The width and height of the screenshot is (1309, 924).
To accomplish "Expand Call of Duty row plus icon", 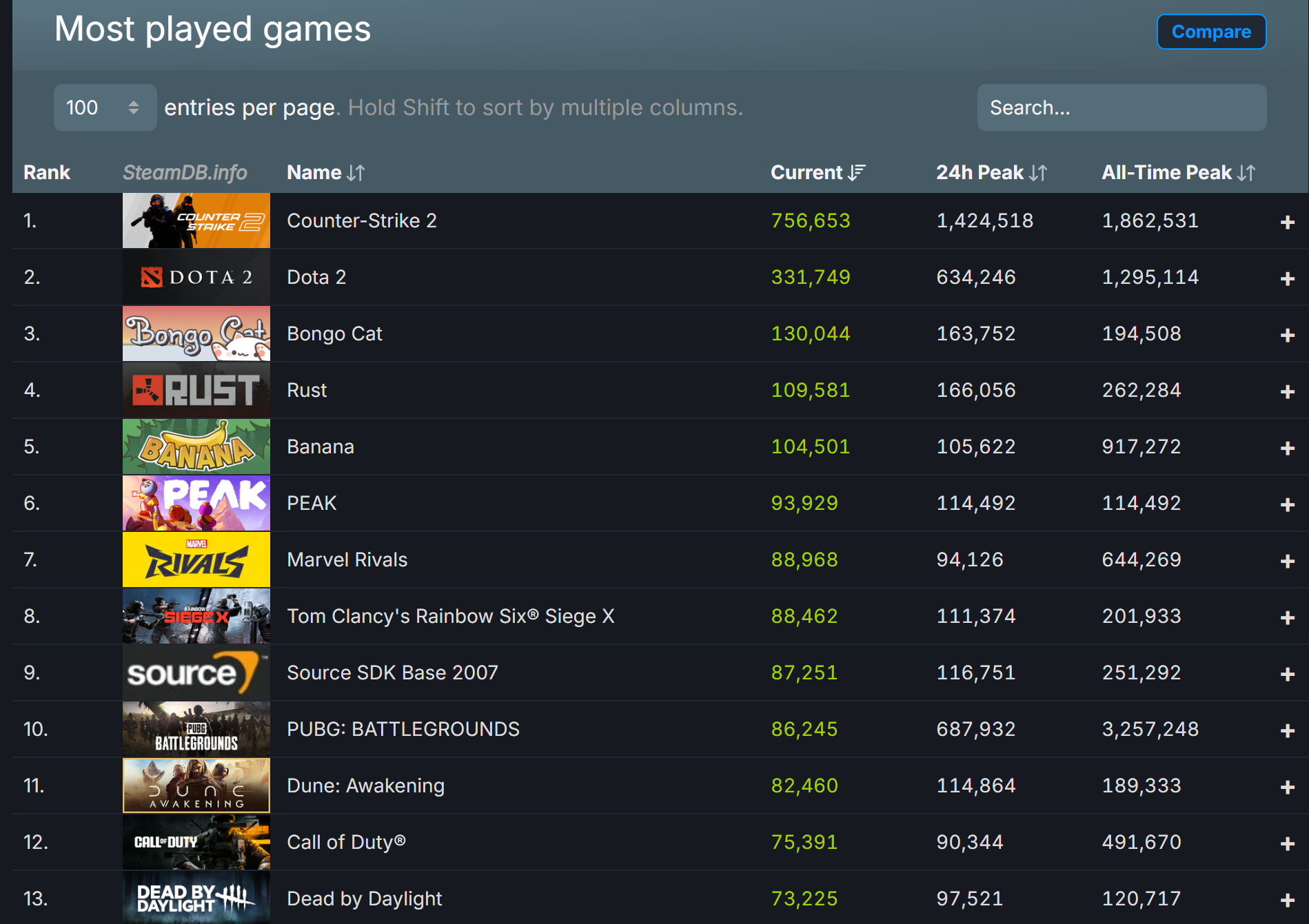I will (1287, 843).
